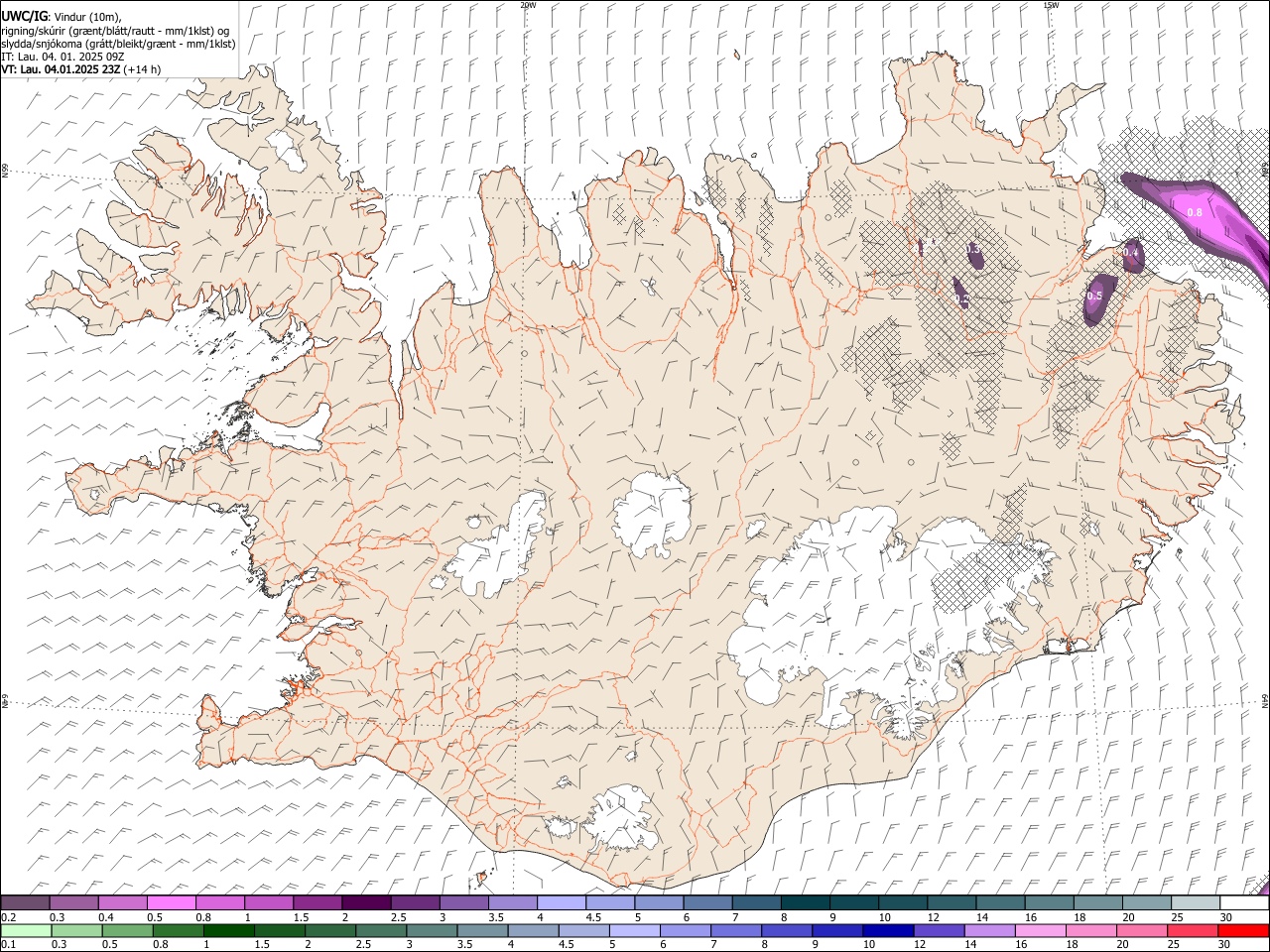This screenshot has width=1270, height=952.
Task: Select the 0.4 swatch in the top legend row
Action: coord(122,902)
